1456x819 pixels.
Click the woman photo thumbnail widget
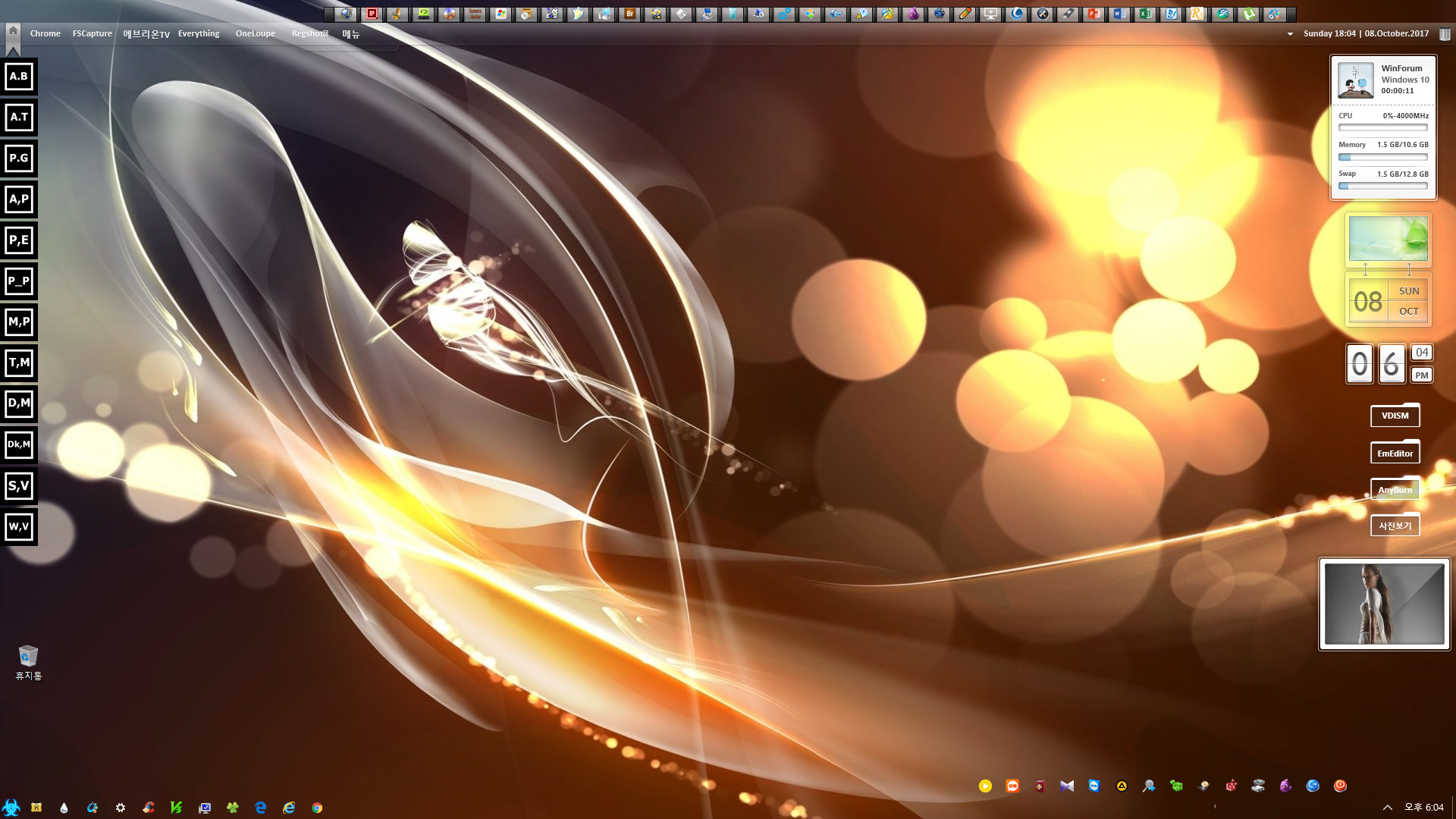(1384, 604)
